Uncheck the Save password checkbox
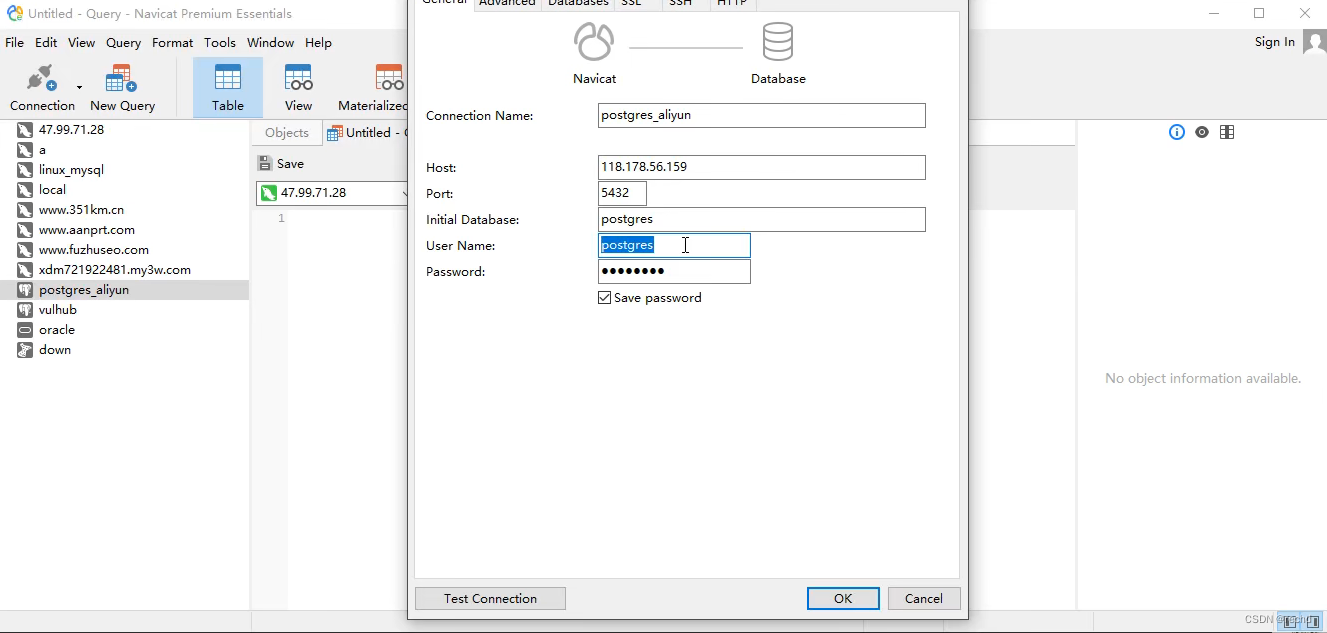Screen dimensions: 1327x633 604,298
